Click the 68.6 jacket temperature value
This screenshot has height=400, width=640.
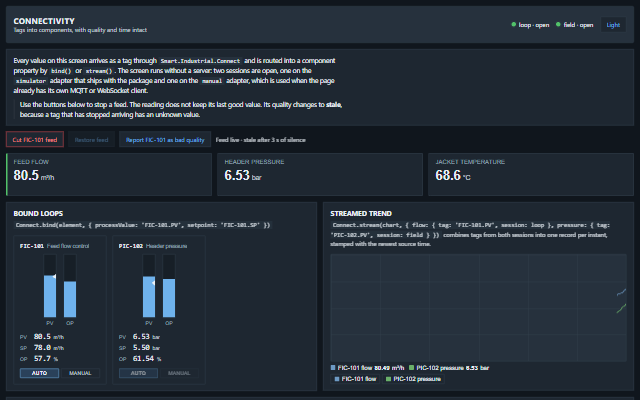pos(448,175)
